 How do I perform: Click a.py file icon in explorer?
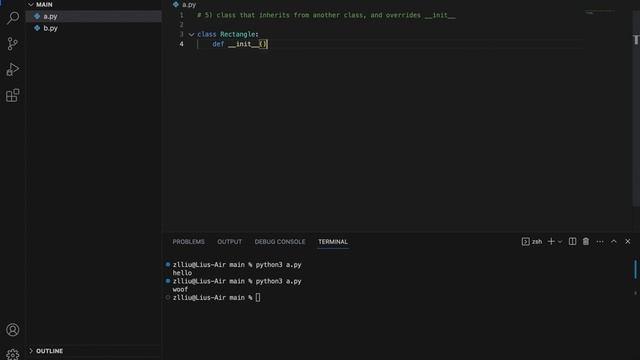37,16
